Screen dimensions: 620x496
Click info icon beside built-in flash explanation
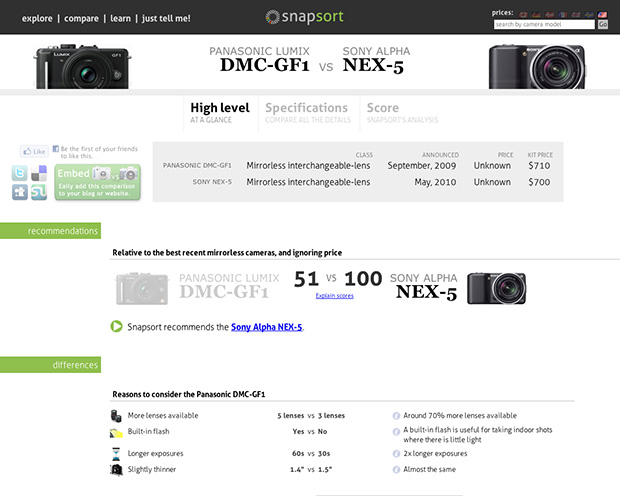(396, 432)
